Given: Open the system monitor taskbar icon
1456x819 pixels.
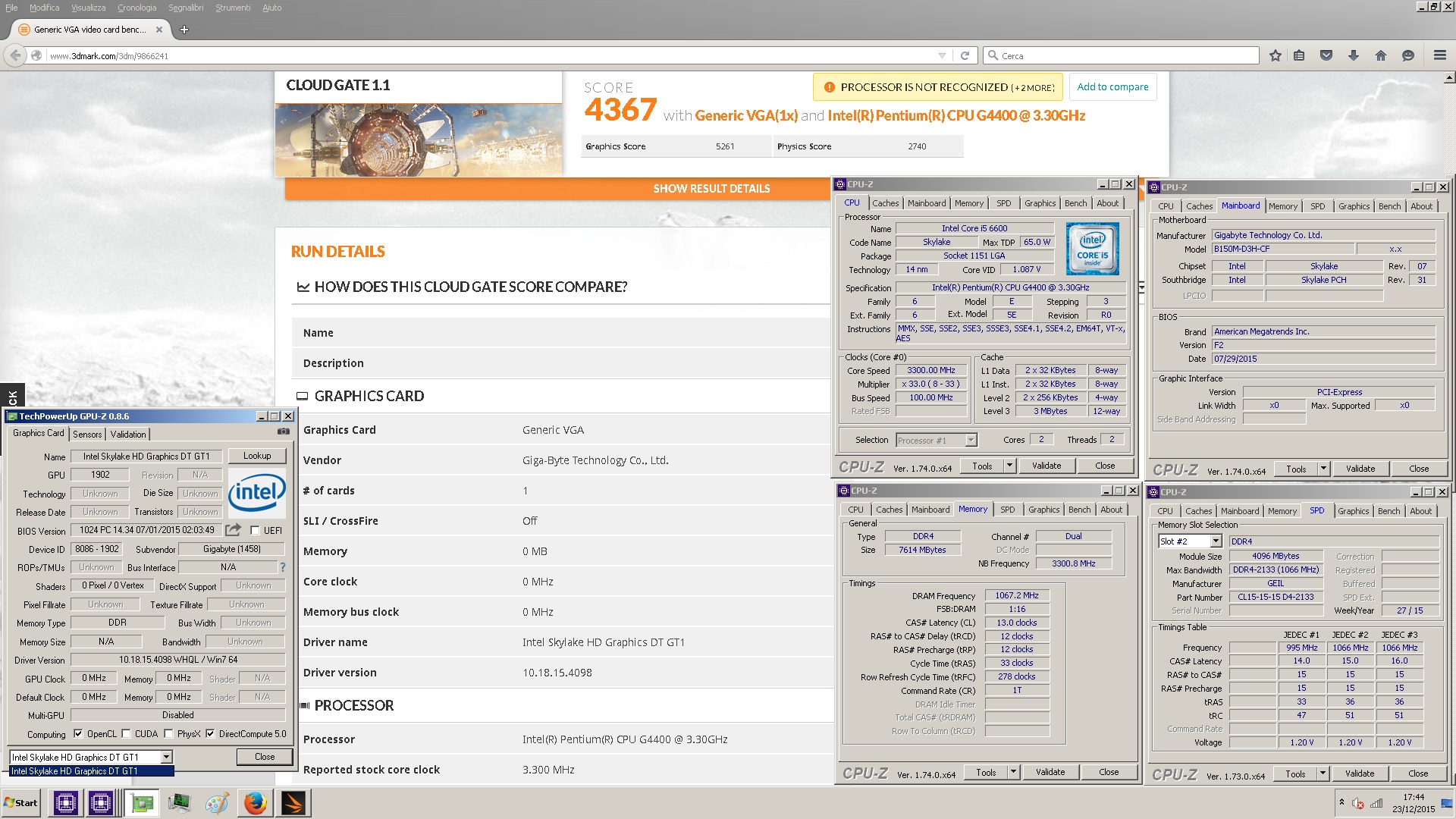Looking at the screenshot, I should click(x=180, y=802).
